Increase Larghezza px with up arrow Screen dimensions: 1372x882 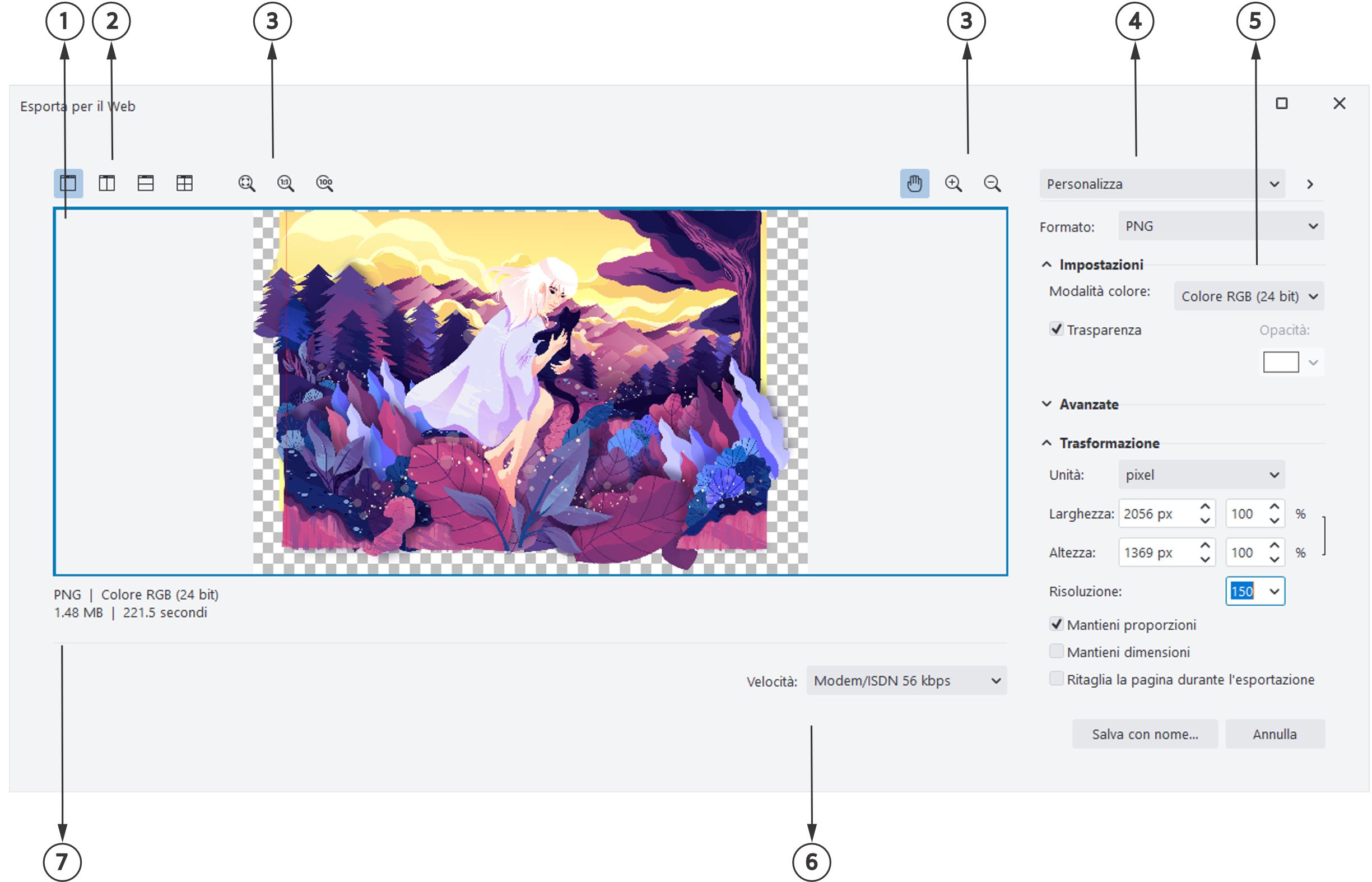pos(1206,507)
